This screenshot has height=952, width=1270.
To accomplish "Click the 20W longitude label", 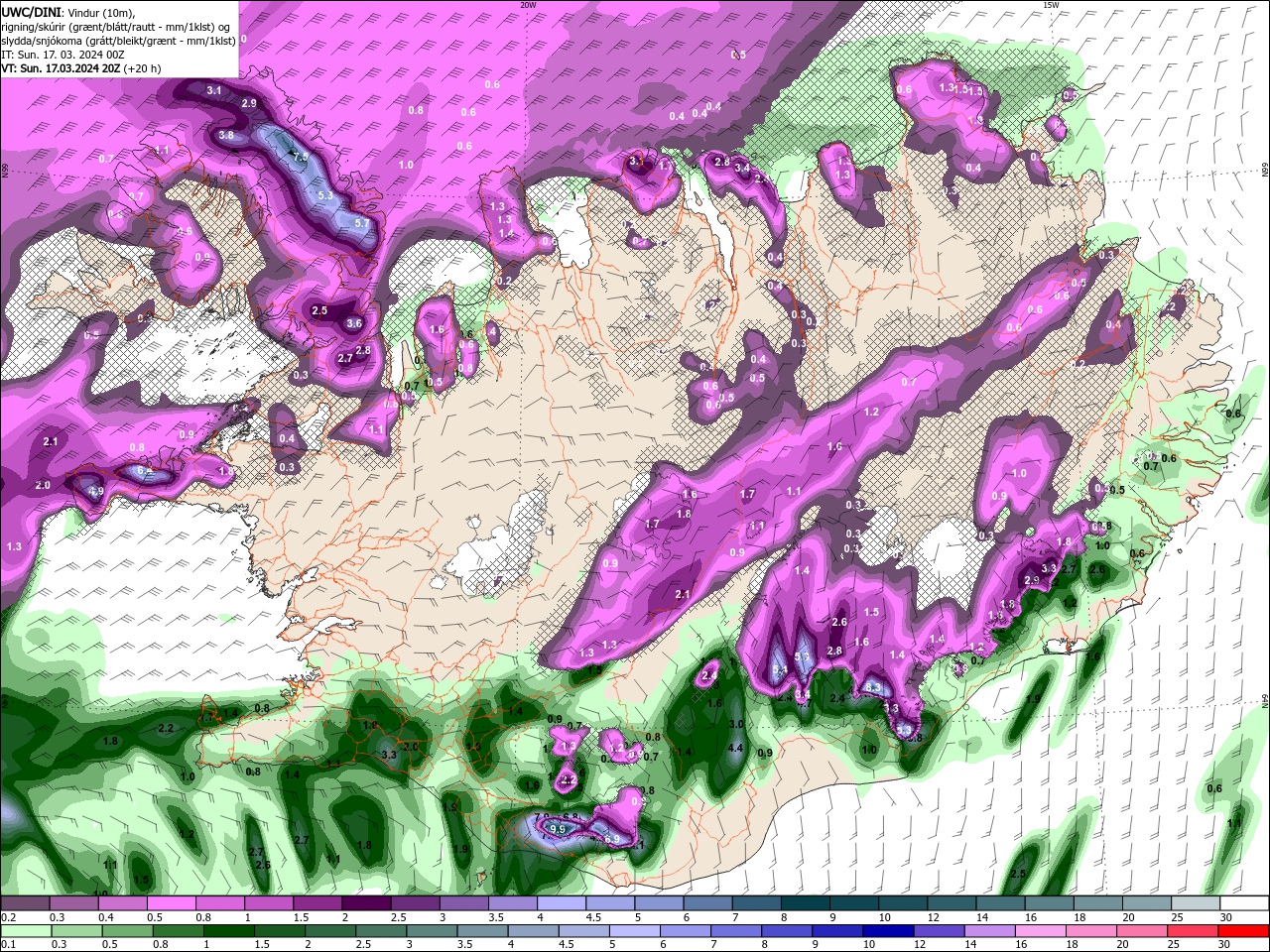I will tap(528, 4).
